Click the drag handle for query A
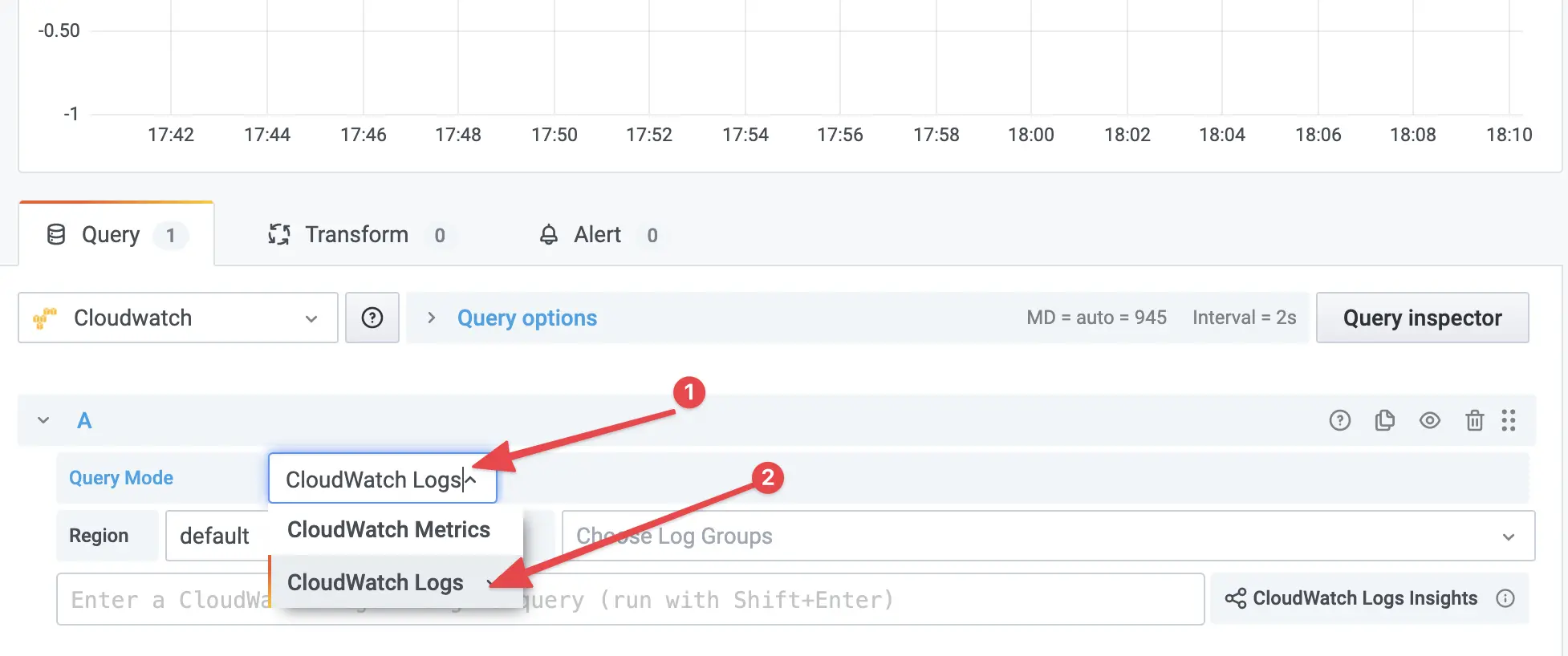 click(1509, 420)
